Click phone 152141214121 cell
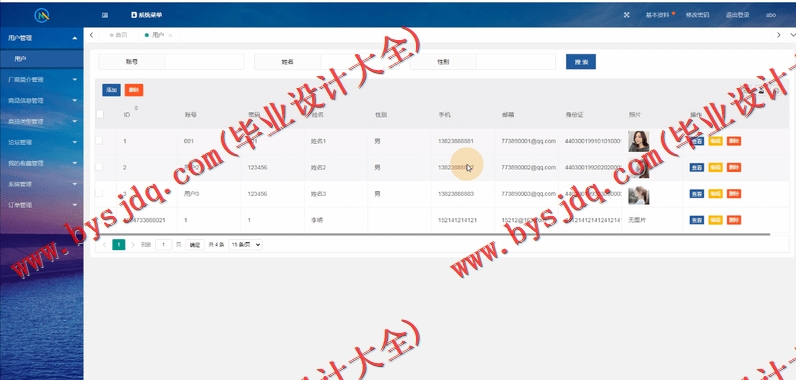The image size is (796, 380). pos(457,220)
